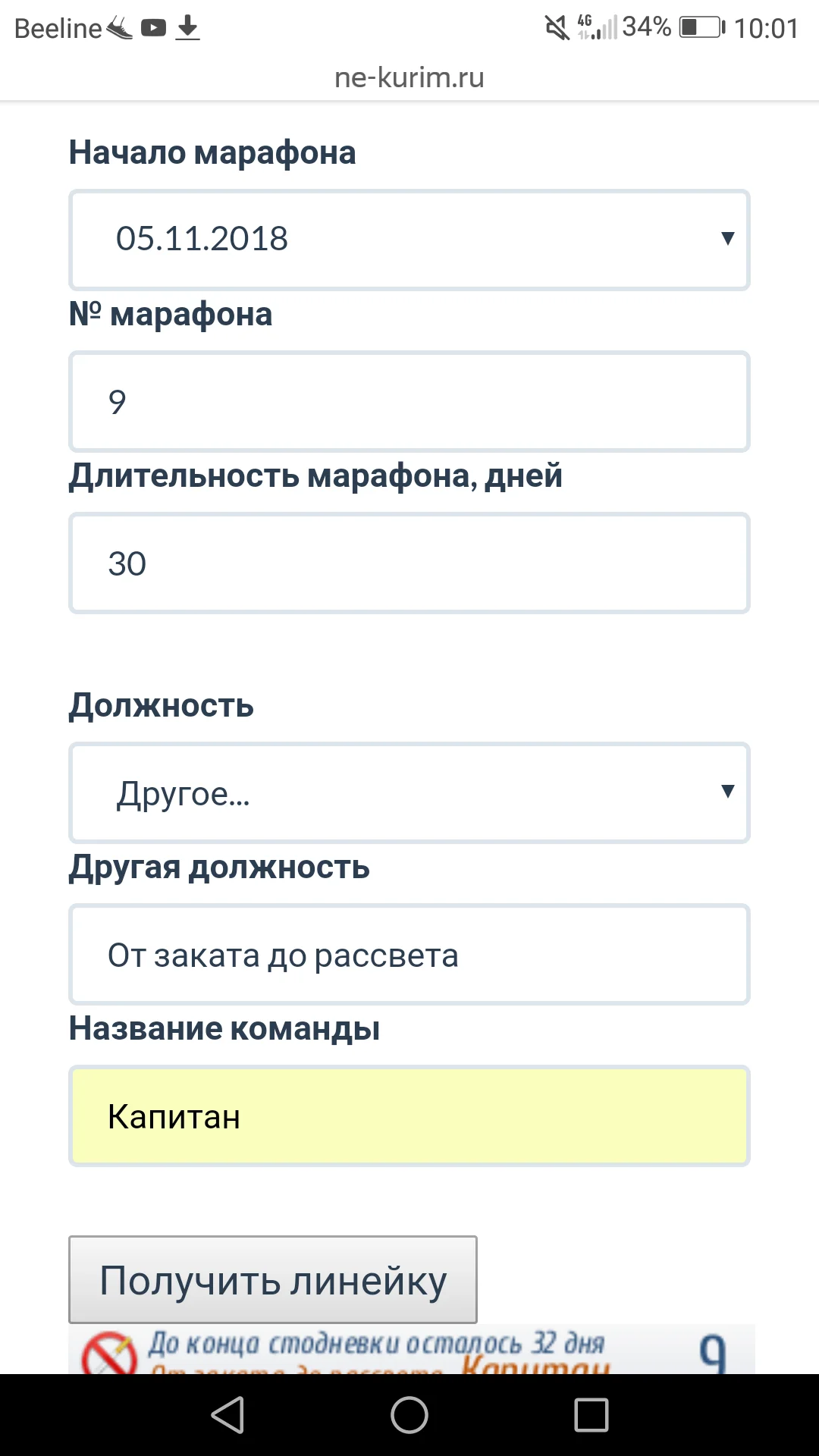Edit the marathon duration field showing 30
The height and width of the screenshot is (1456, 819).
[409, 563]
